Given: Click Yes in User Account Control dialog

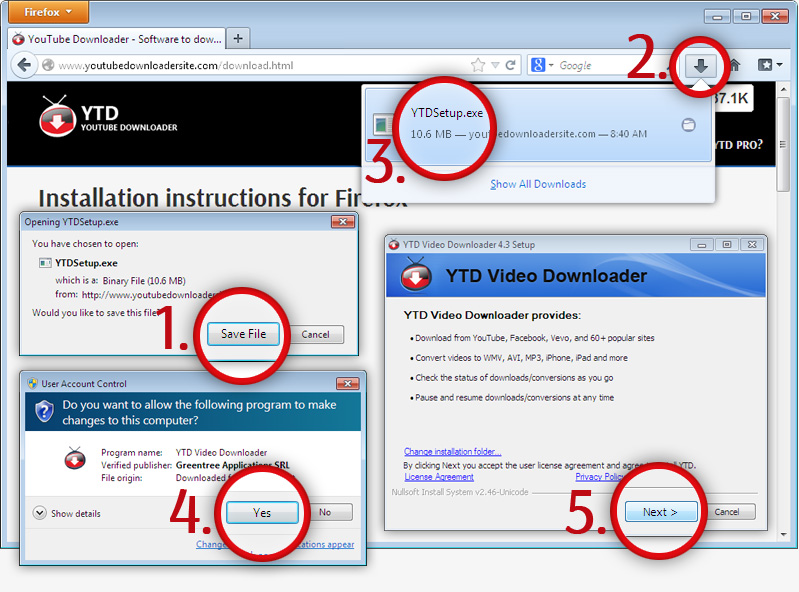Looking at the screenshot, I should click(x=262, y=512).
